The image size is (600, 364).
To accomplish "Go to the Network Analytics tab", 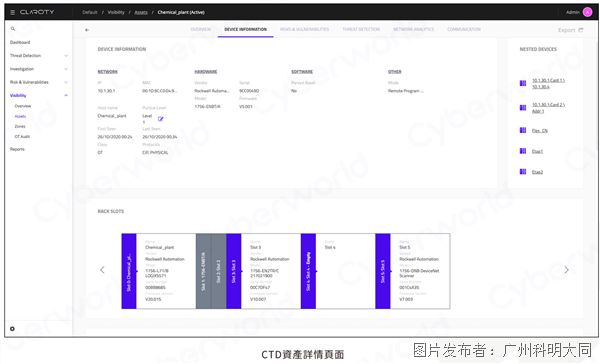I will click(x=413, y=29).
